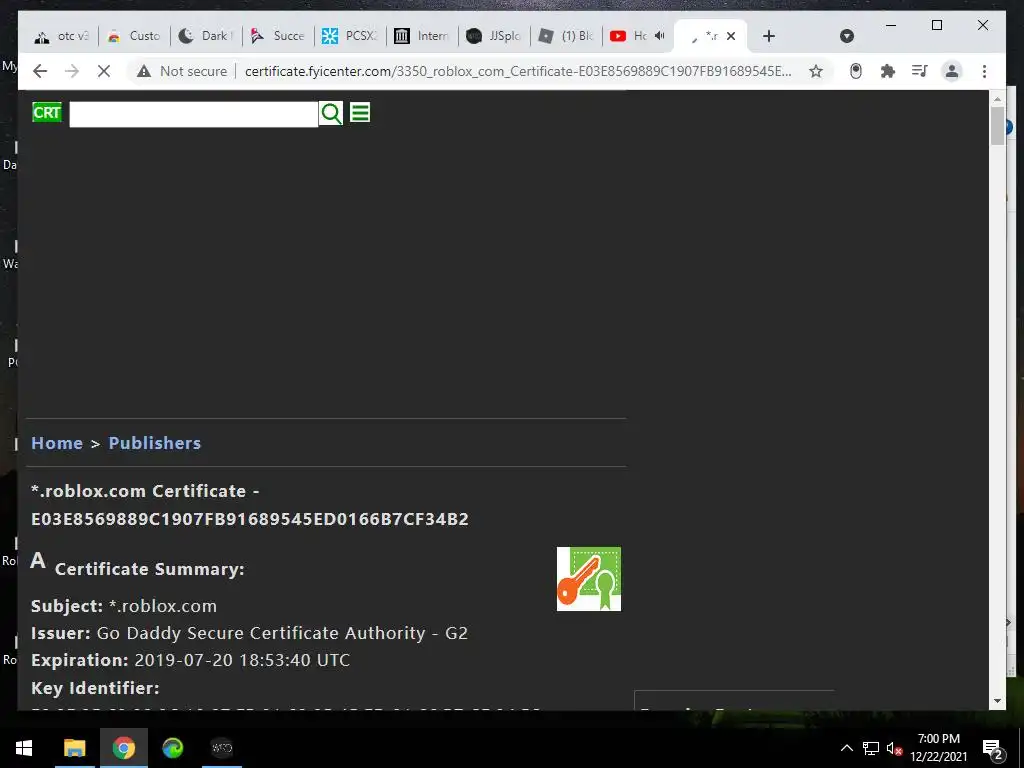The width and height of the screenshot is (1024, 768).
Task: Open the Chrome profile avatar
Action: pos(952,71)
